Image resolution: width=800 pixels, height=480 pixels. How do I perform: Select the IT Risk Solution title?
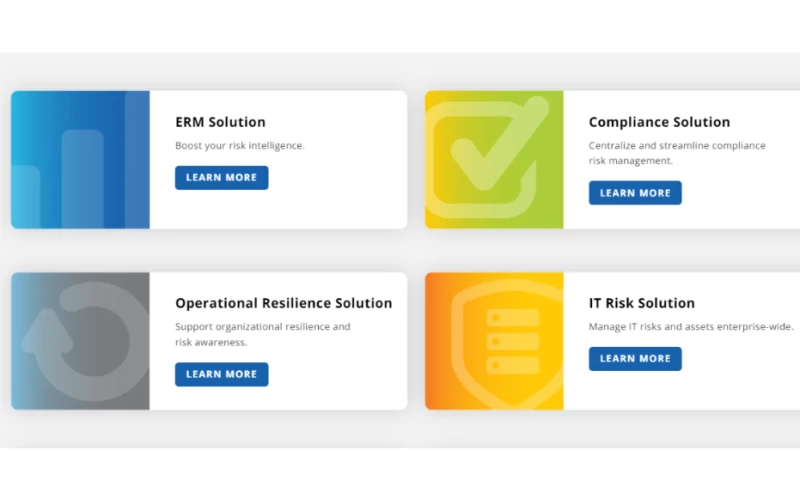pyautogui.click(x=641, y=303)
